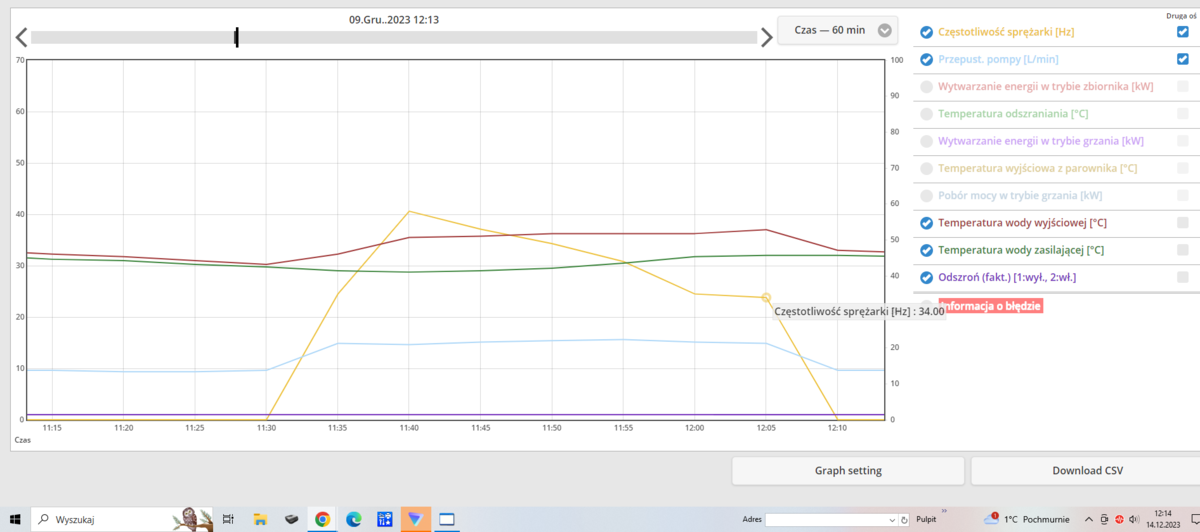Enable the Temperatura odszraniania series
The height and width of the screenshot is (532, 1200).
(926, 114)
